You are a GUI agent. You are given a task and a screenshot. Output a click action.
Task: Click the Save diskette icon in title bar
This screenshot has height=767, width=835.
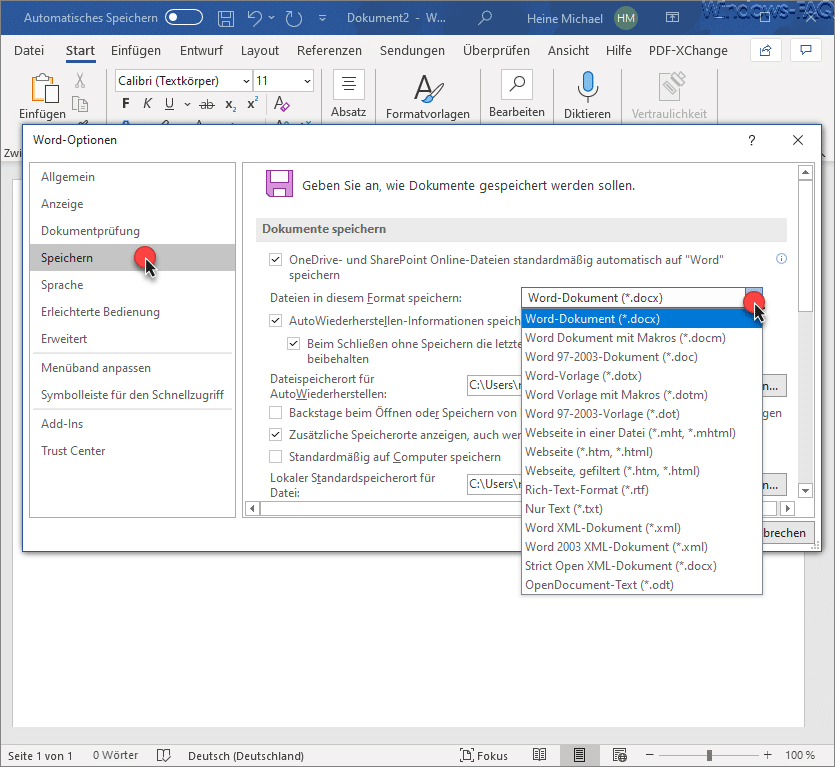[x=226, y=19]
